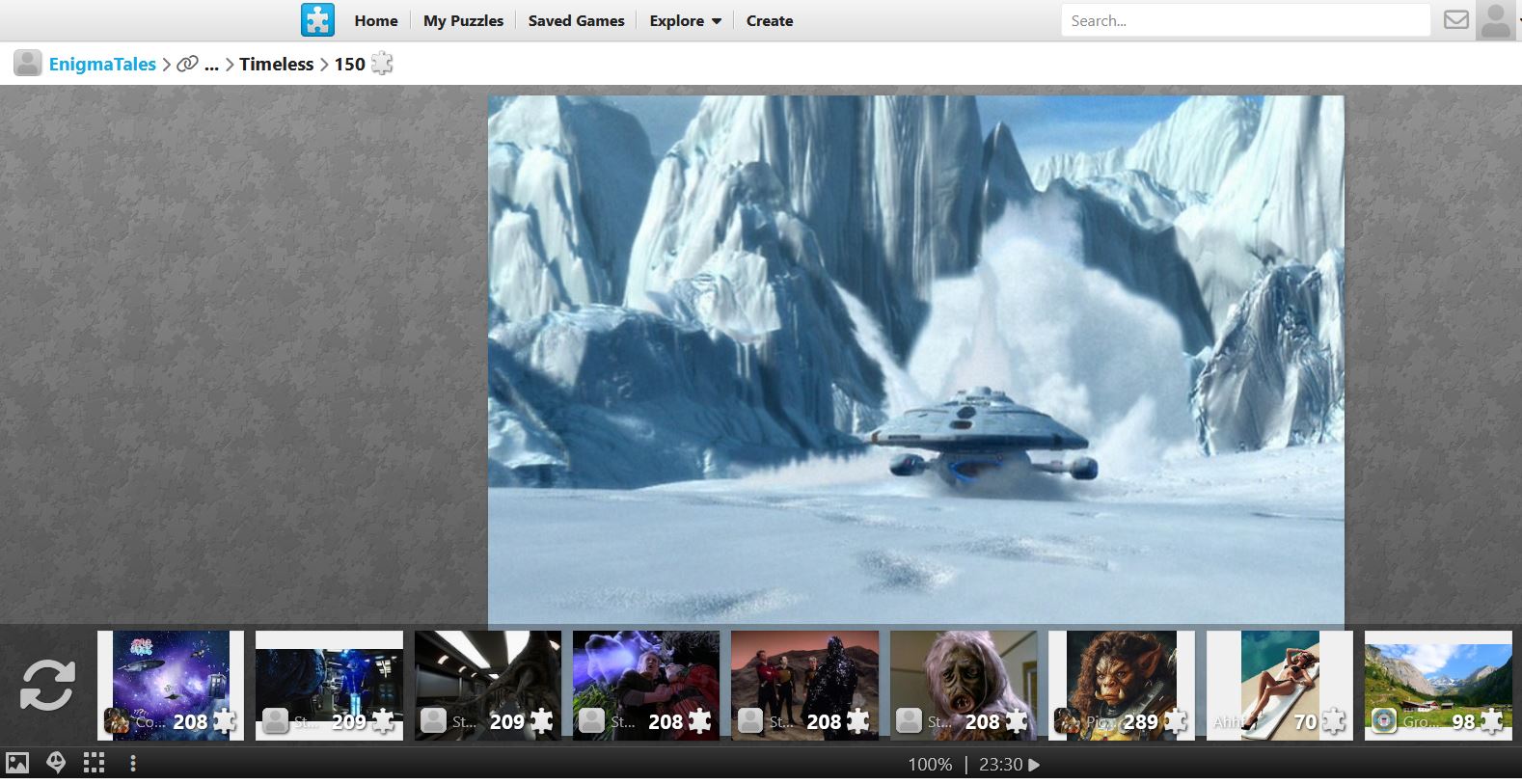
Task: Open the dark alien 209-piece puzzle
Action: (x=488, y=686)
